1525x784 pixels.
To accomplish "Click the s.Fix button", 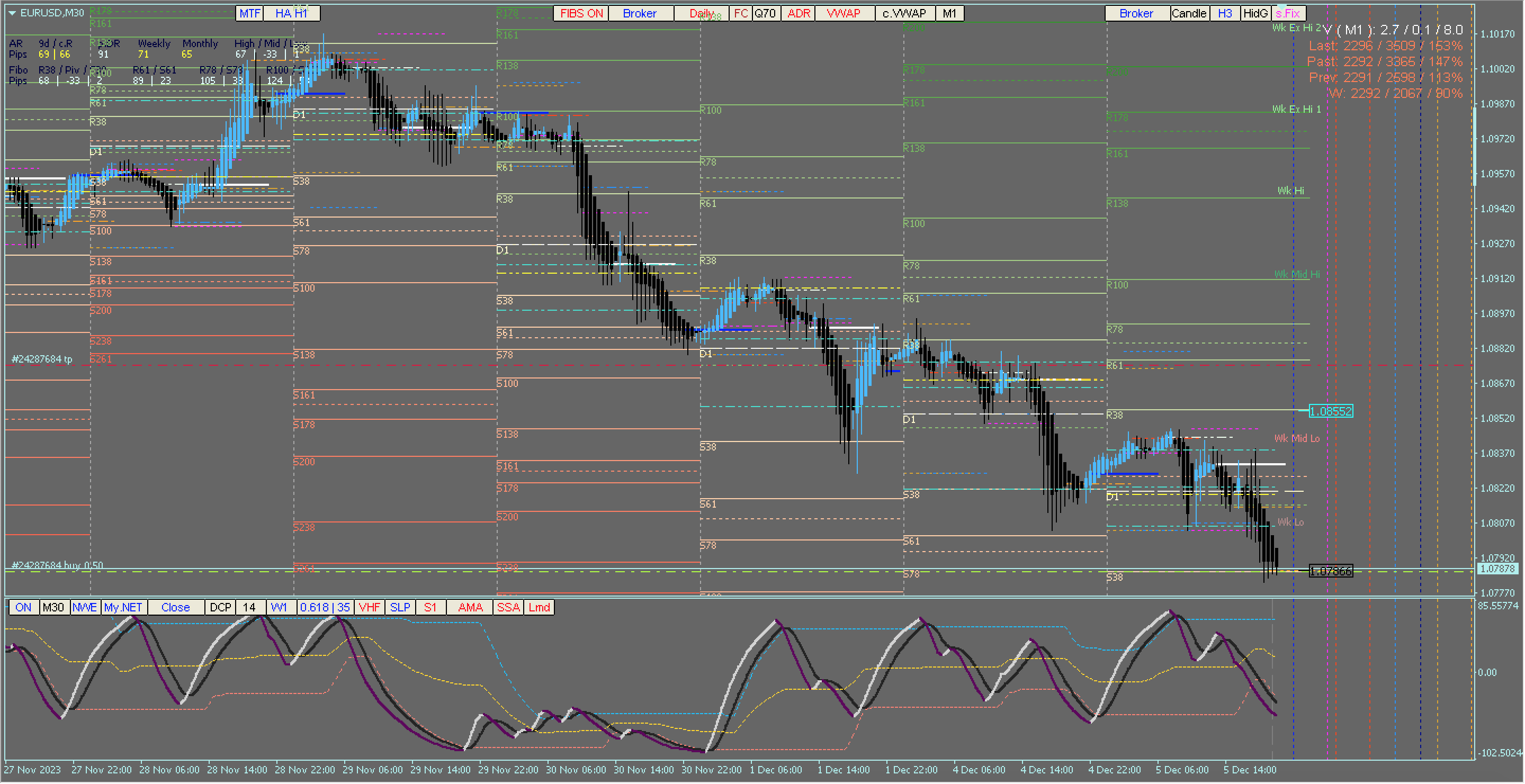I will [x=1288, y=13].
